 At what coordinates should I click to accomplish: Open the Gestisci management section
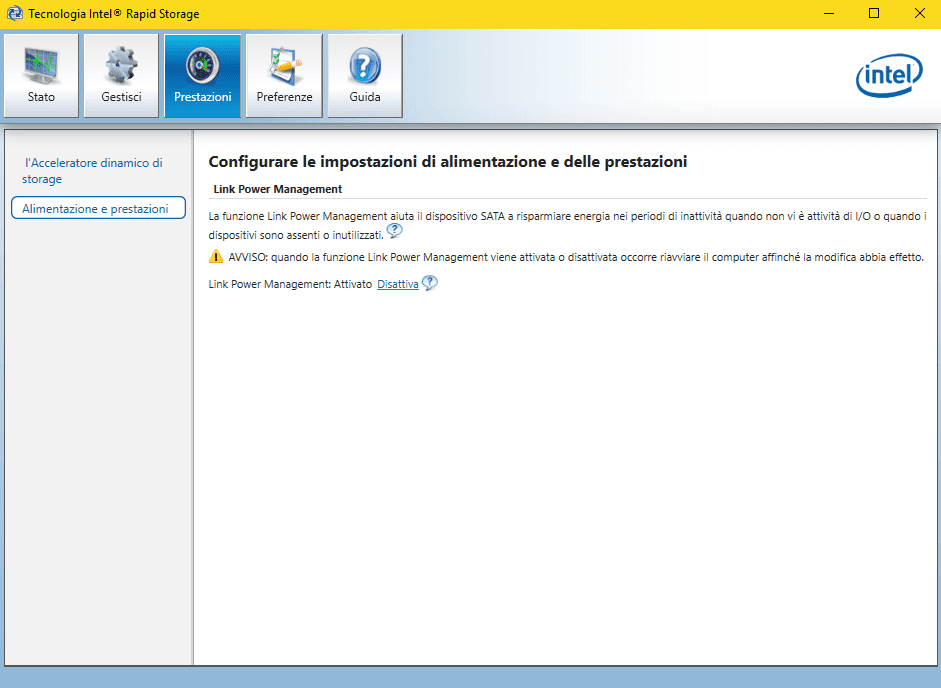click(121, 76)
